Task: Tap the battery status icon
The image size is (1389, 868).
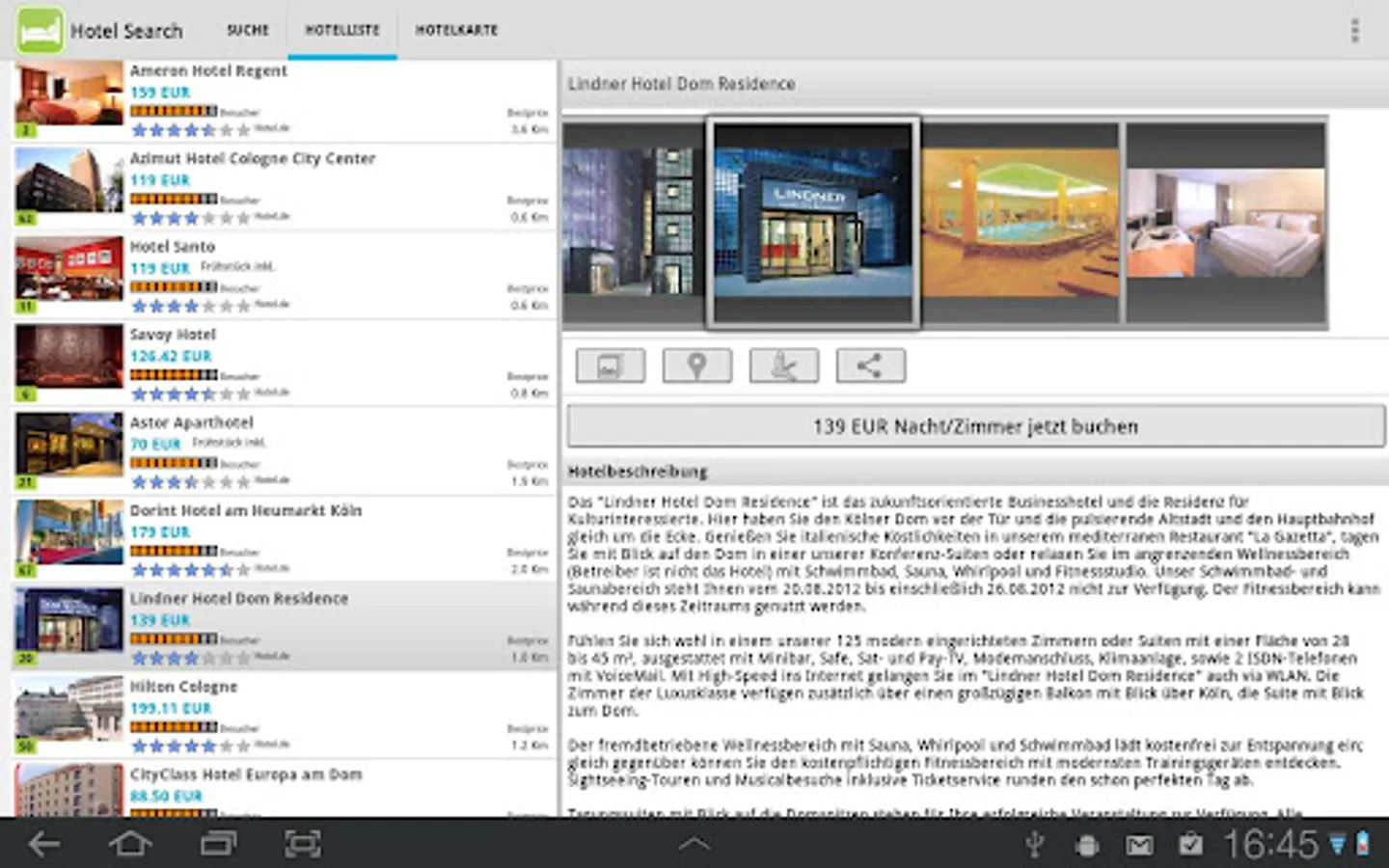Action: 1363,845
